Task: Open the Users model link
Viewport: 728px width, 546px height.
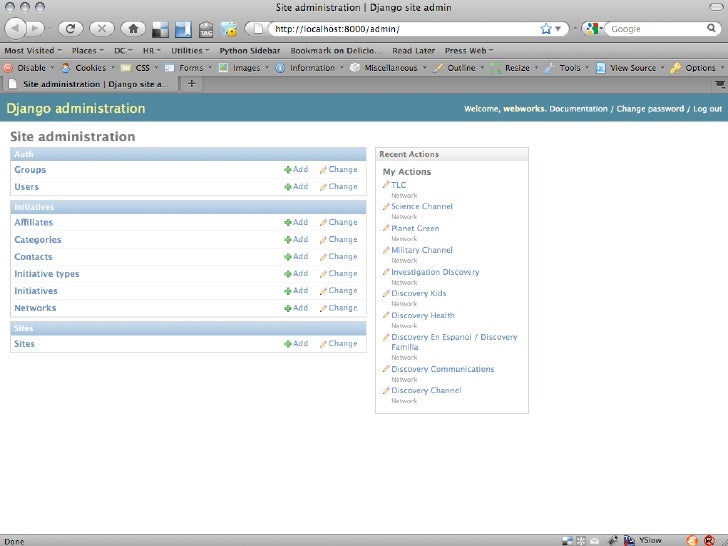Action: coord(26,187)
